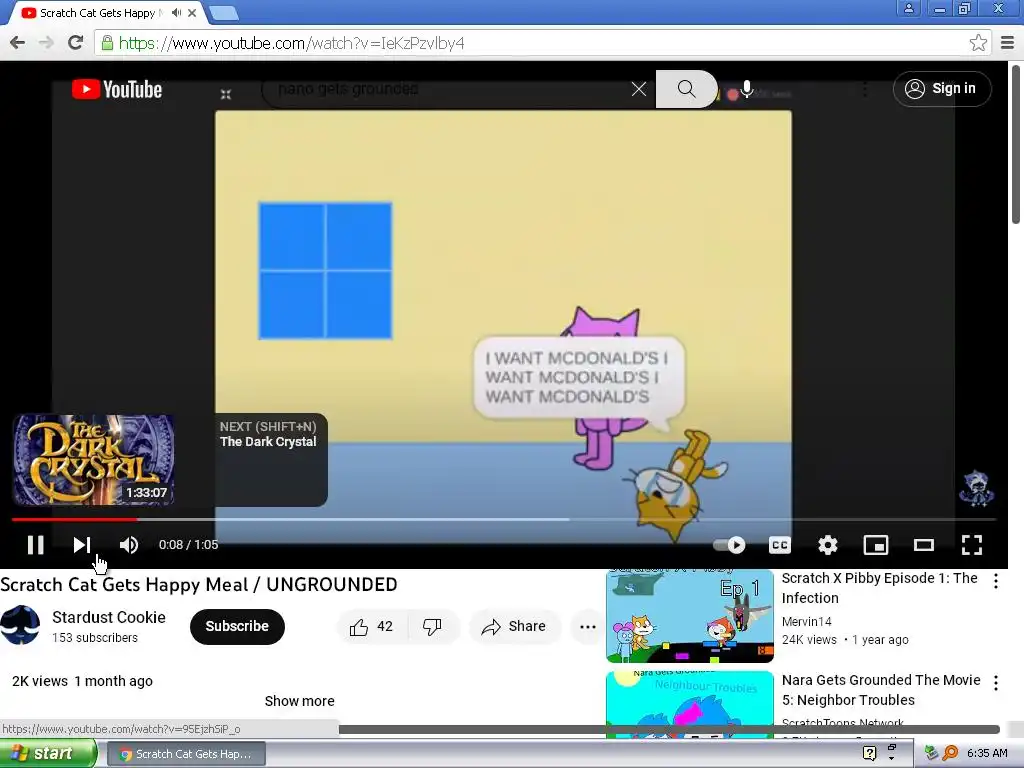Enter full screen mode
Screen dimensions: 1024x768
972,545
